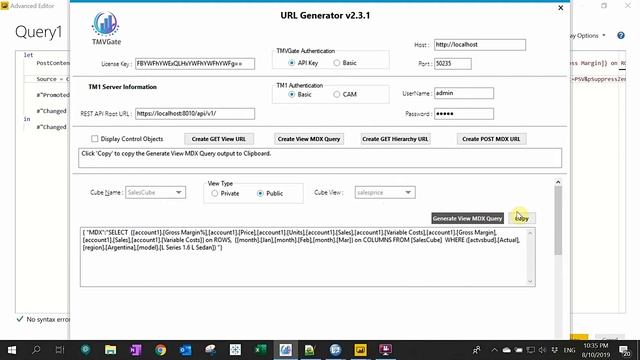Click MDX output box scroll down arrow
The image size is (640, 360).
530,281
